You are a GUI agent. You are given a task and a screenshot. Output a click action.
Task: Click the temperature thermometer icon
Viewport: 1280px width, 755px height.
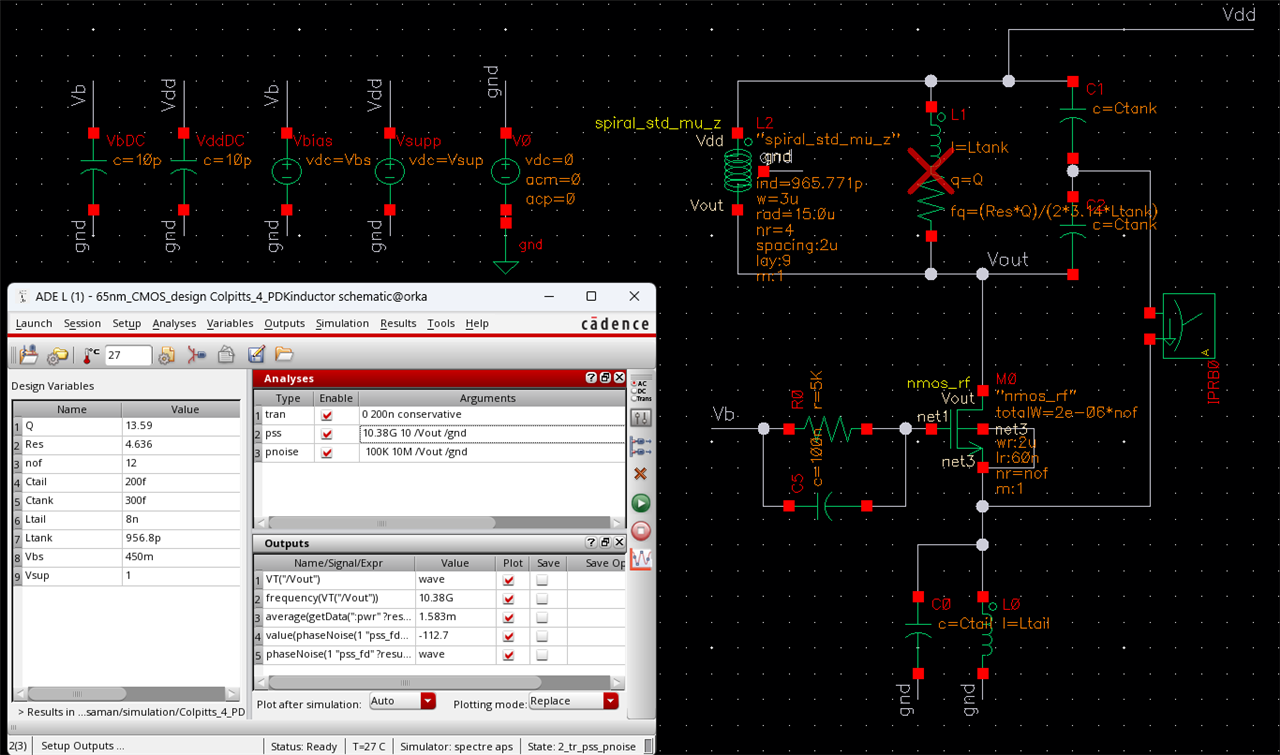click(91, 355)
